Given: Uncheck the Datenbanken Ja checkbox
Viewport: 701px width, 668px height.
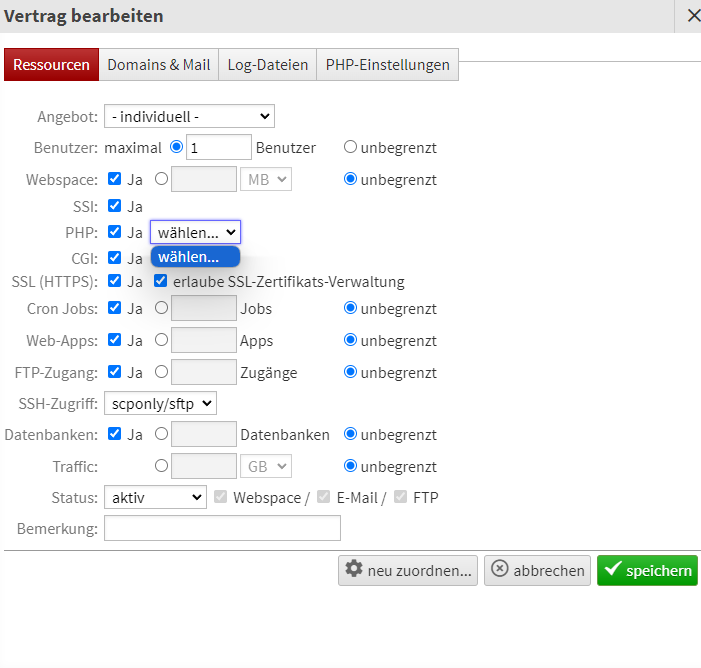Looking at the screenshot, I should click(x=114, y=434).
